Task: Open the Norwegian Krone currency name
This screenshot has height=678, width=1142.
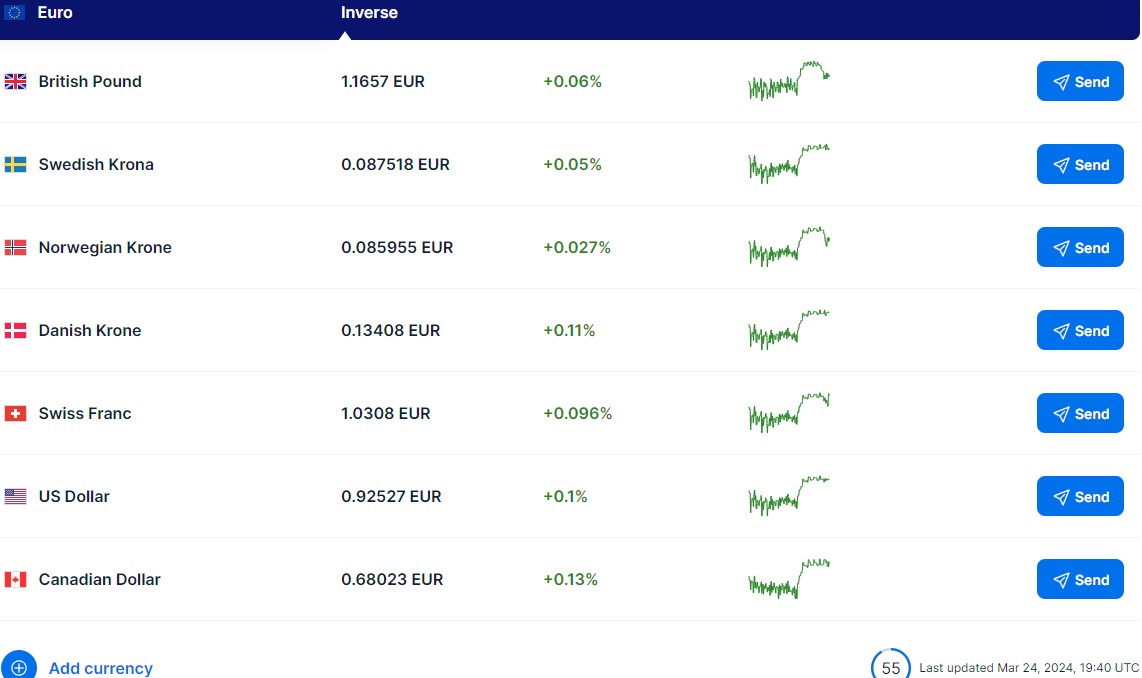Action: click(x=105, y=248)
